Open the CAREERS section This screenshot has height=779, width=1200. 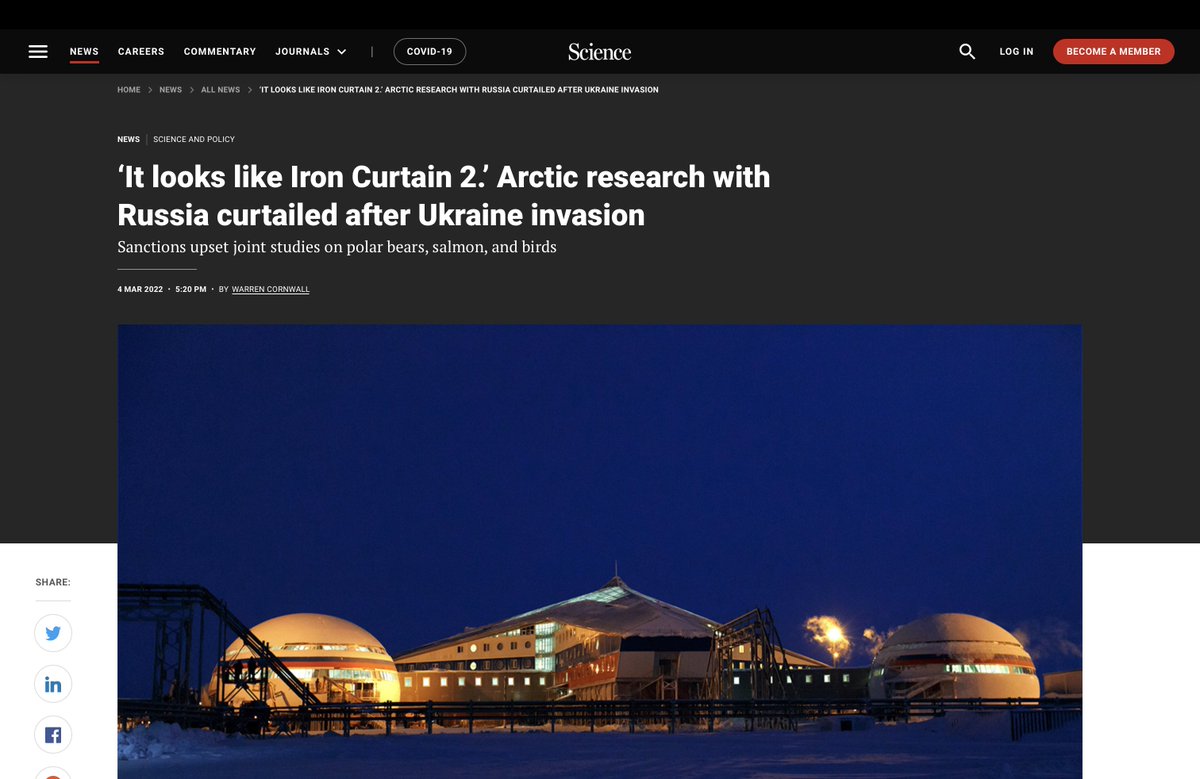(140, 51)
